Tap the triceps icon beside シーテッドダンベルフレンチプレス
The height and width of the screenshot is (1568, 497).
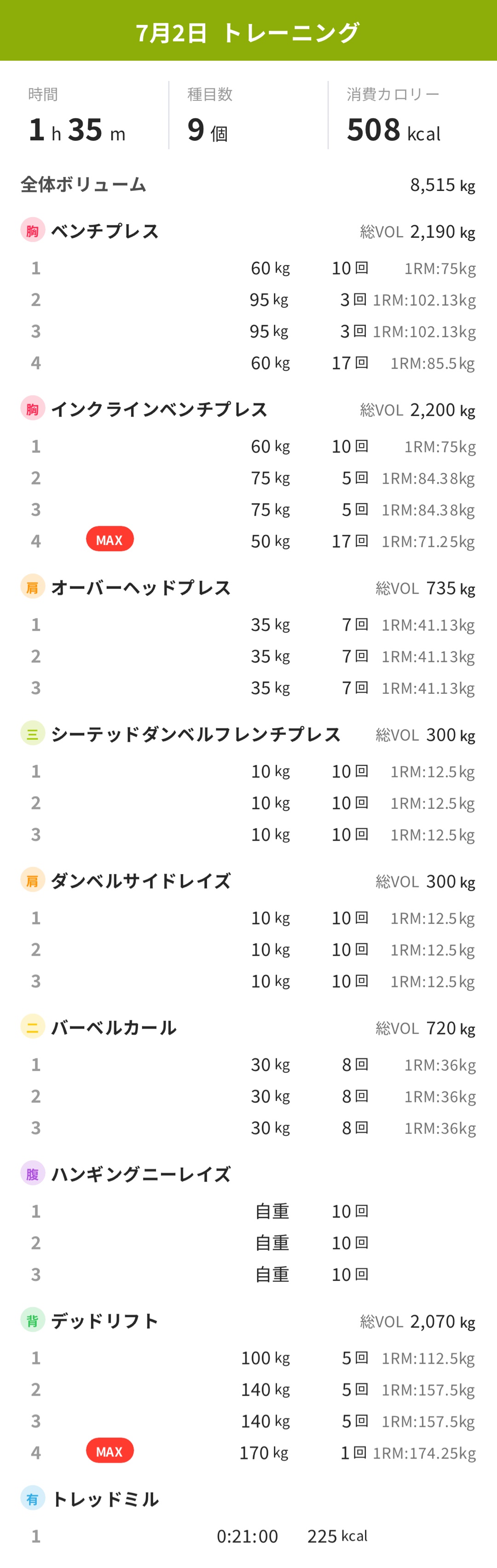(32, 733)
